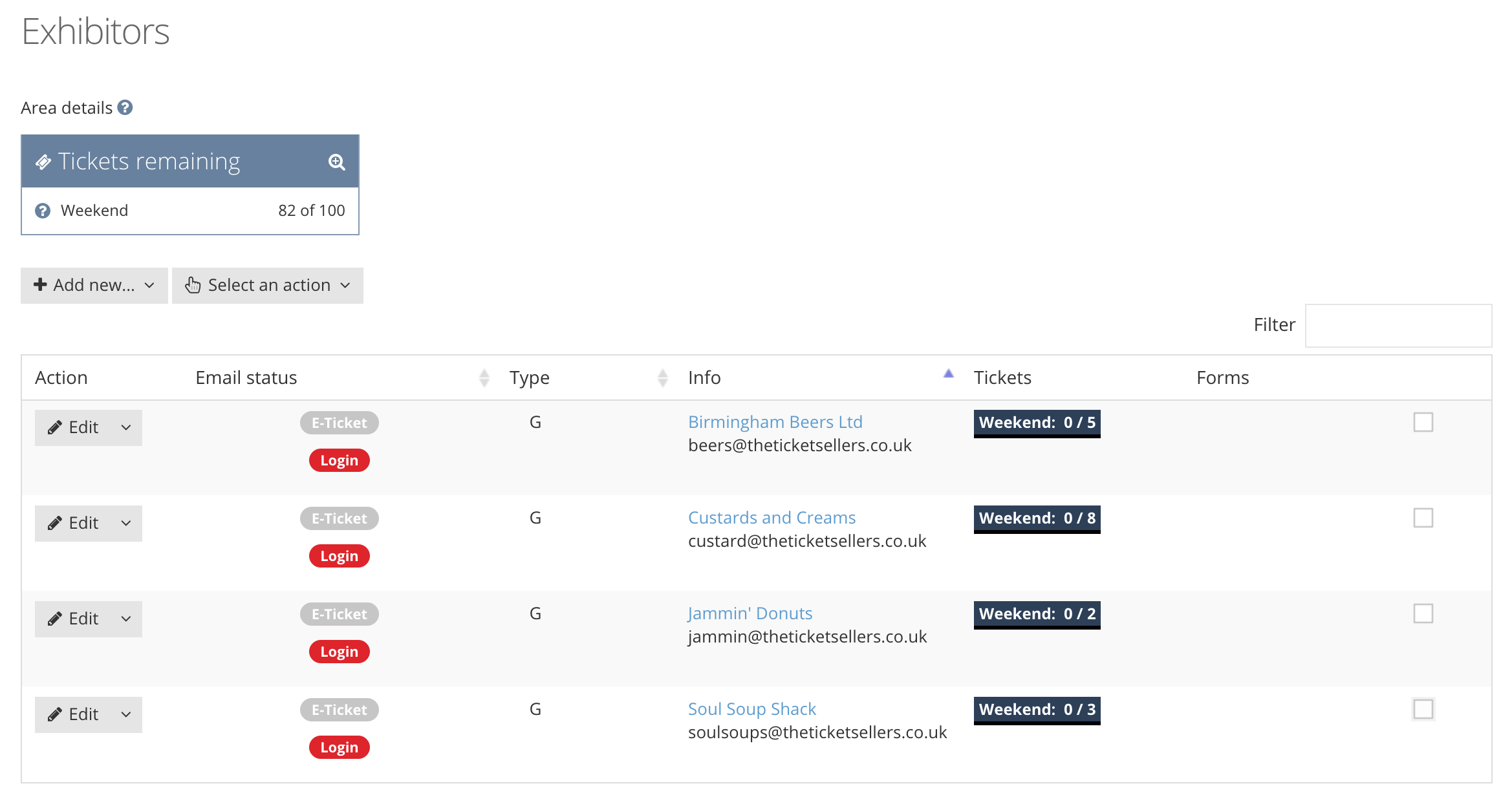Click the Tickets column header
The height and width of the screenshot is (808, 1512).
[1002, 377]
